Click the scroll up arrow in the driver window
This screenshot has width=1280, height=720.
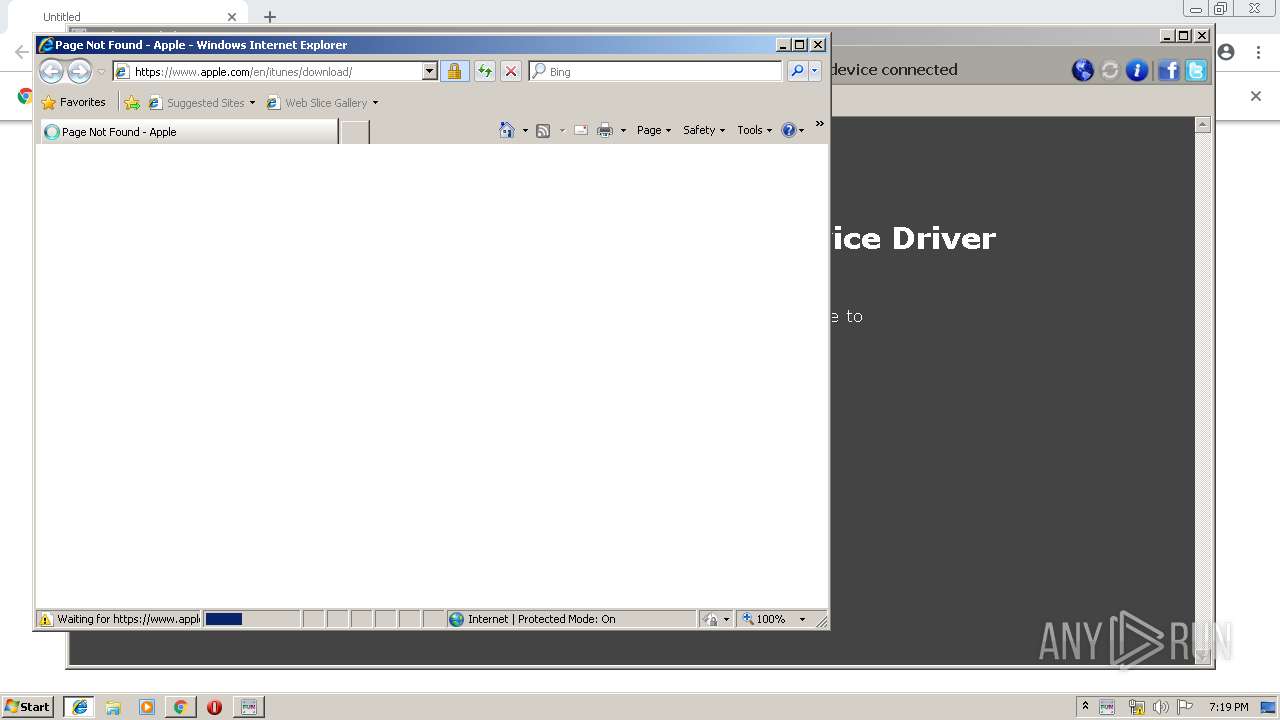pos(1203,125)
